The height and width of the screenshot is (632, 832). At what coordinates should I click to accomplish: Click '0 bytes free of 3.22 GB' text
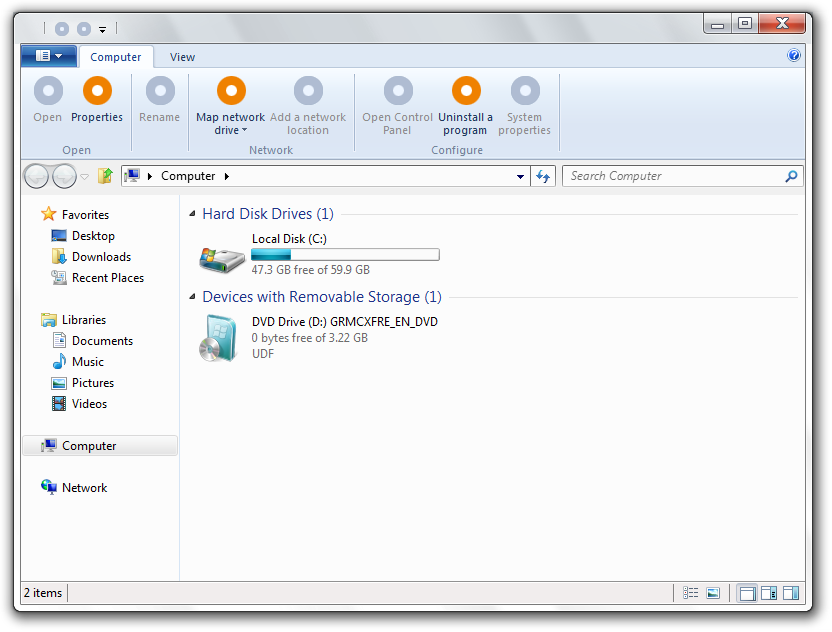(309, 337)
